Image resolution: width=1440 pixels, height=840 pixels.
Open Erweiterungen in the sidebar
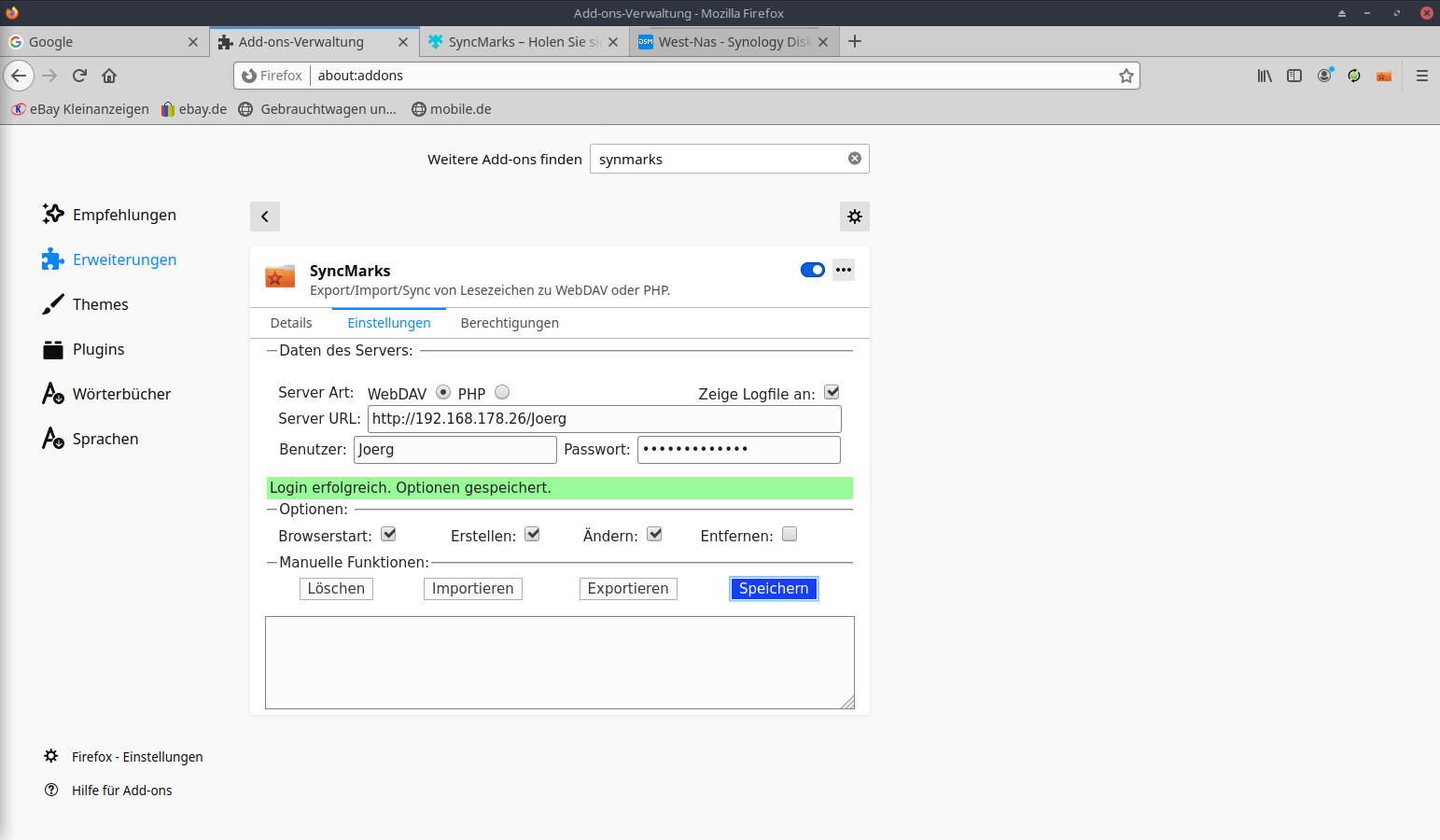pyautogui.click(x=109, y=259)
